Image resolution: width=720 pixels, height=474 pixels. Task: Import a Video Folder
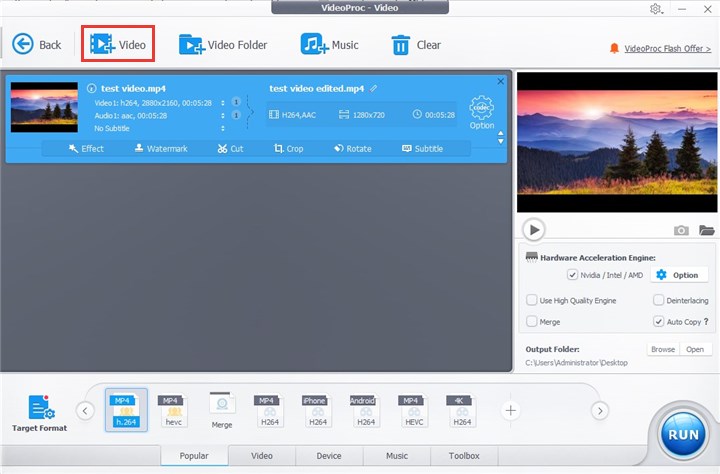coord(223,45)
